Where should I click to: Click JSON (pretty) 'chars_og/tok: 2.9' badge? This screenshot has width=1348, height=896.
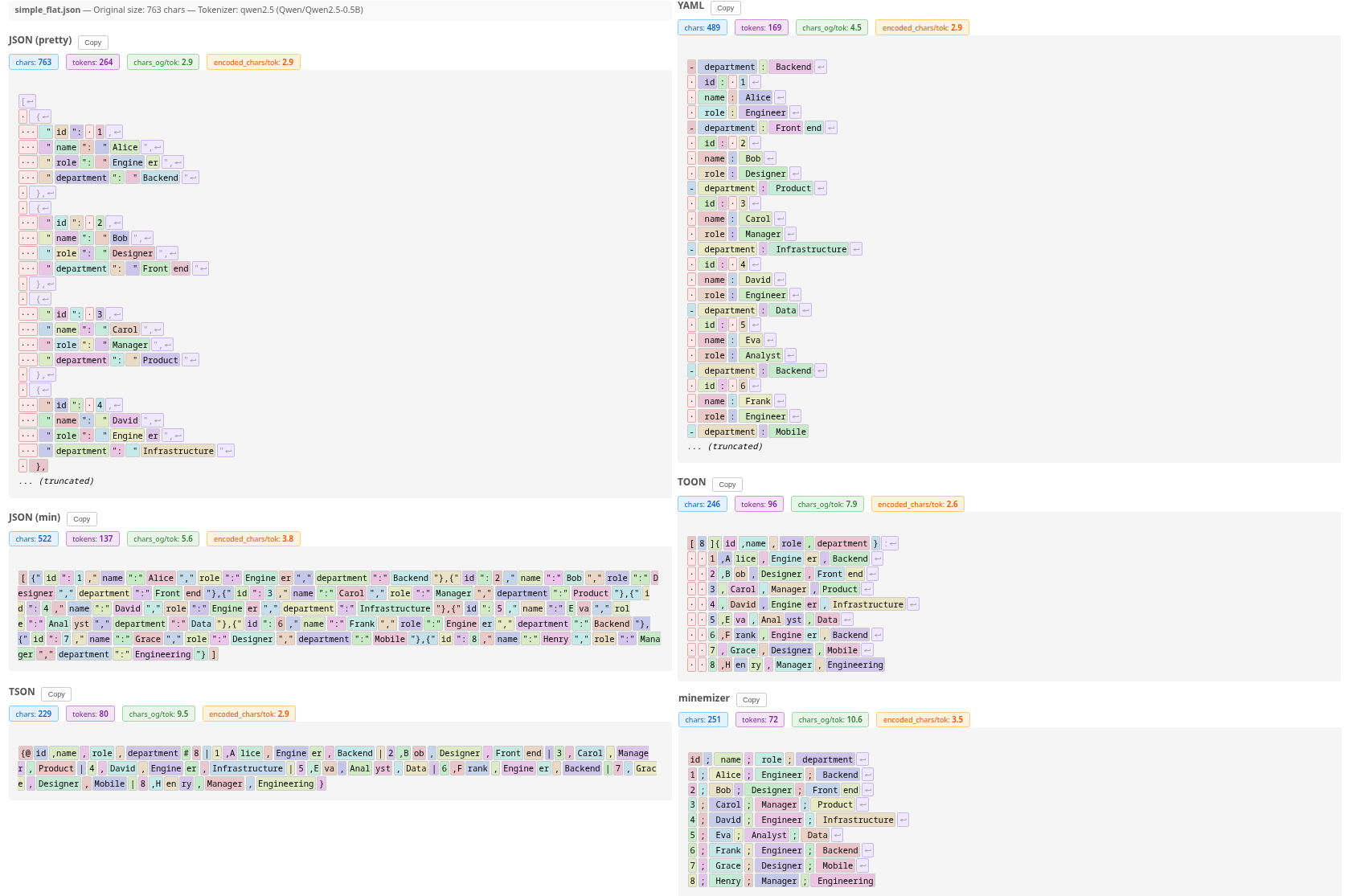163,62
